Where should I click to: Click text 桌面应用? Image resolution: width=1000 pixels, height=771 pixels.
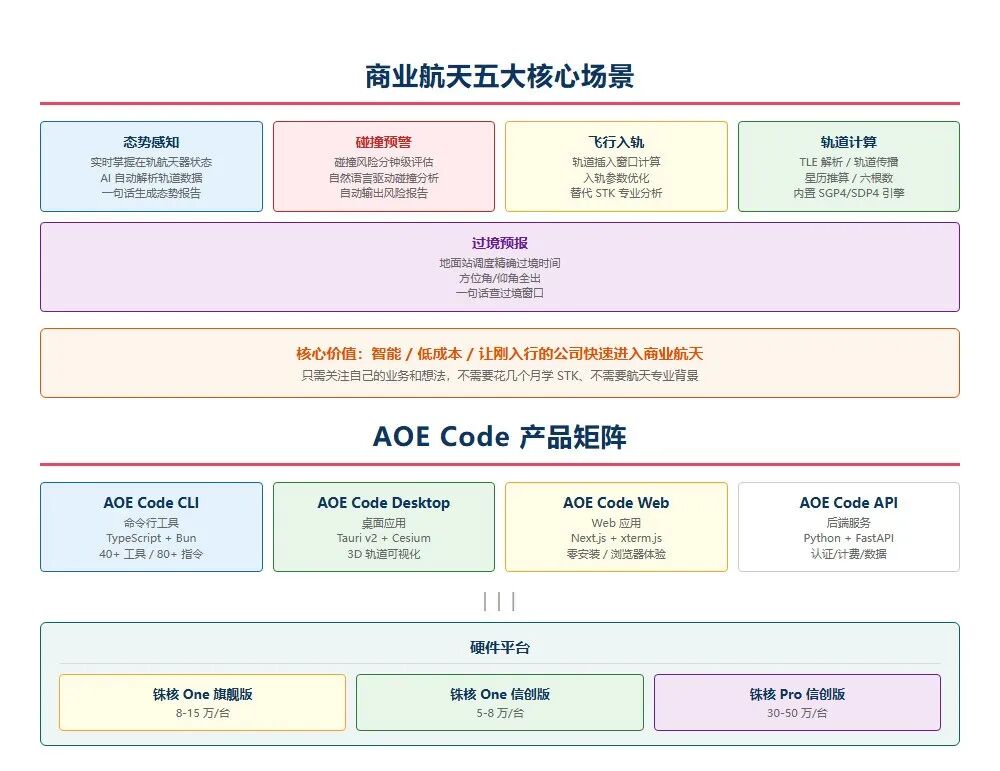[383, 523]
